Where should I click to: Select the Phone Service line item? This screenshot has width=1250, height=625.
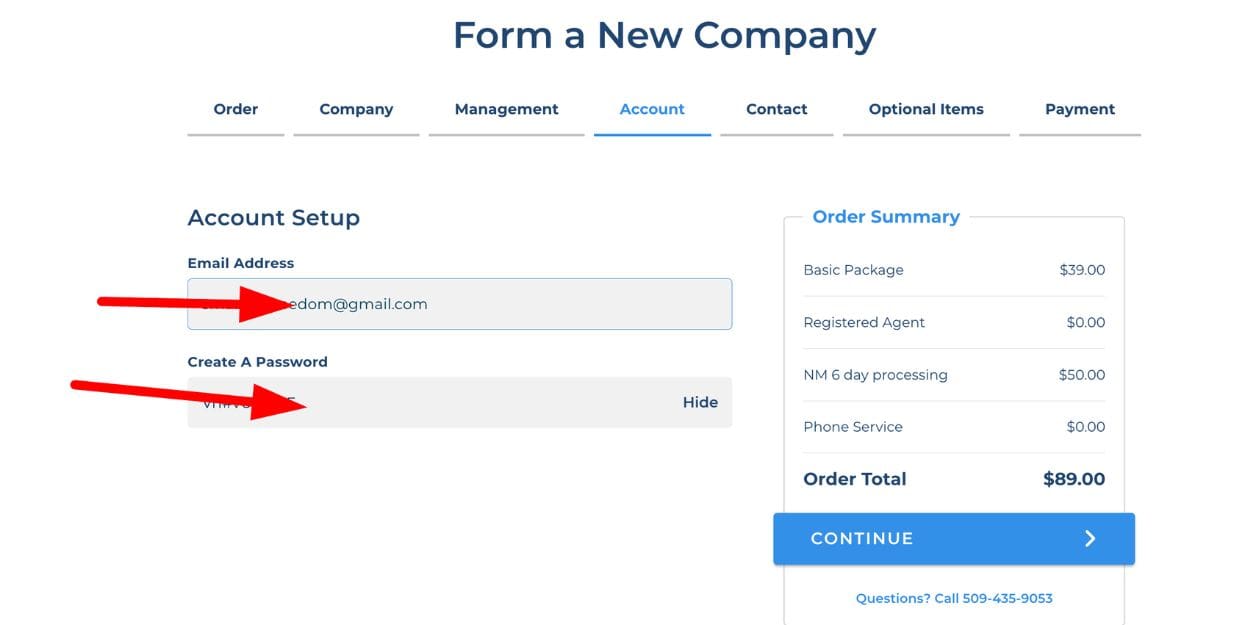point(853,427)
